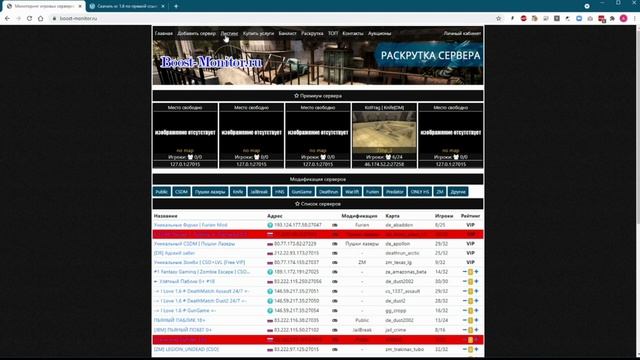Open the ТОП menu item
Viewport: 640px width, 360px height.
[333, 33]
